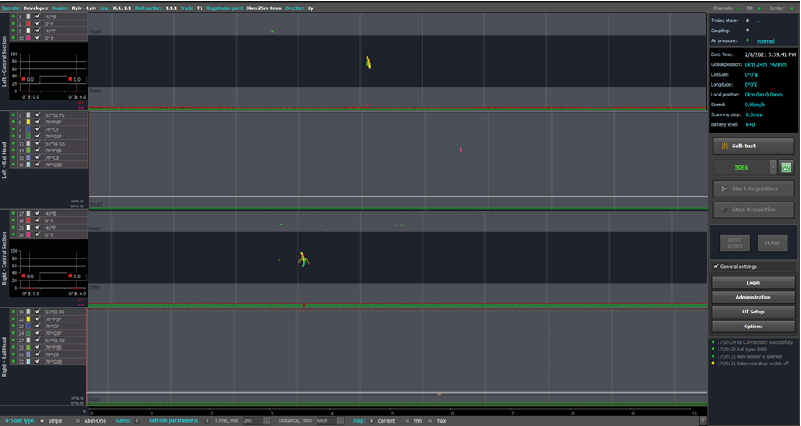
Task: Click the first log message status icon
Action: coord(713,343)
